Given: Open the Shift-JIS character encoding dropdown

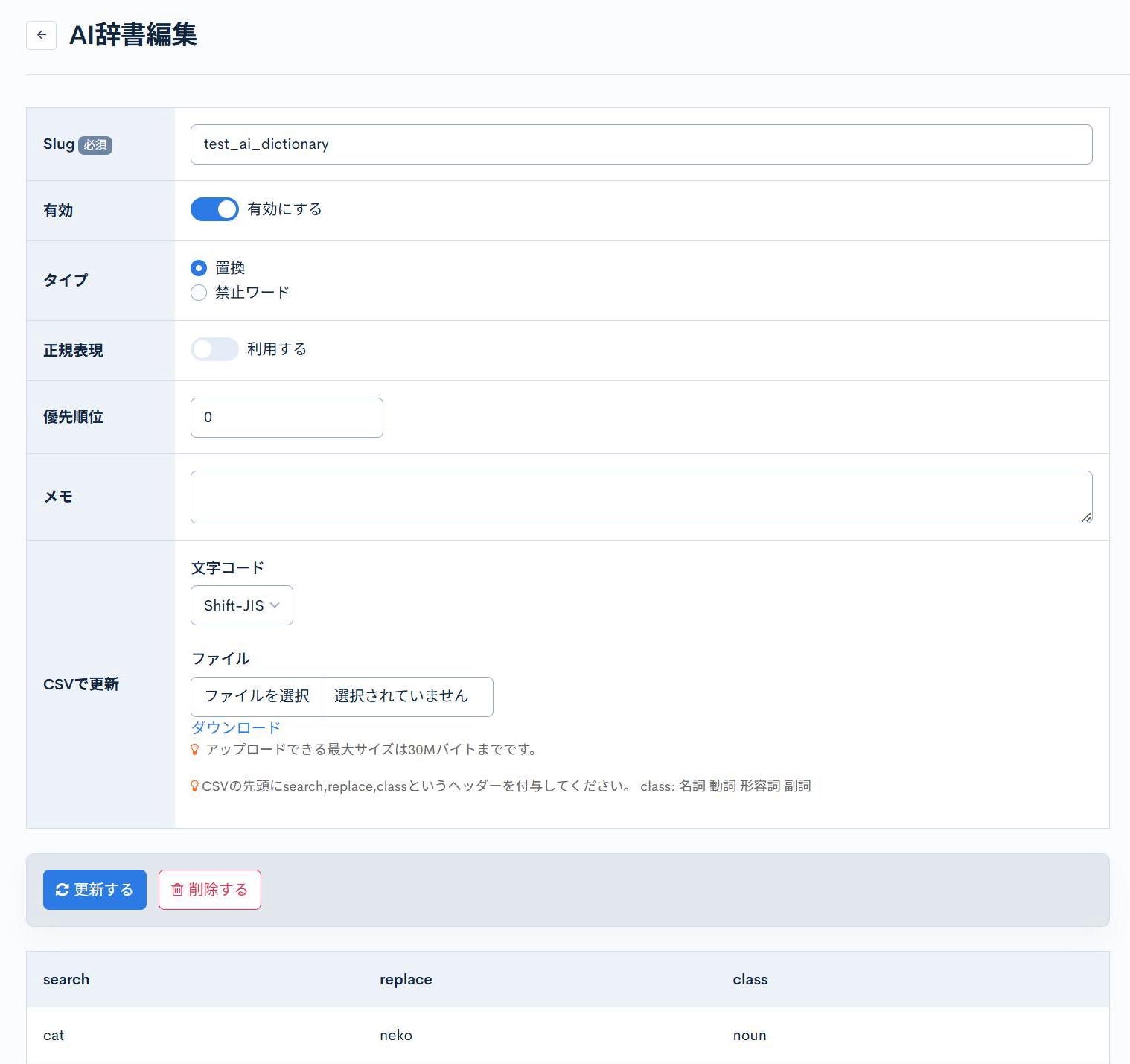Looking at the screenshot, I should (x=241, y=605).
